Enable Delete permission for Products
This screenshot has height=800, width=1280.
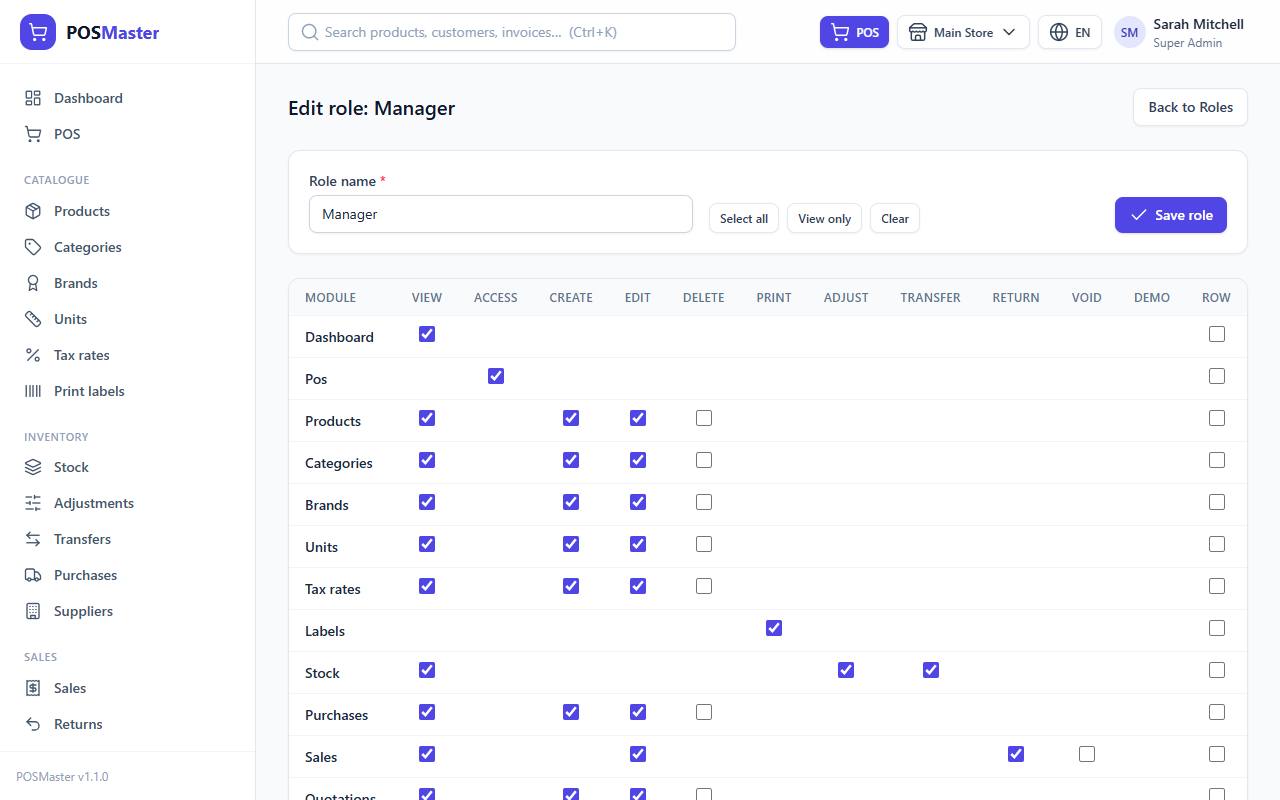click(x=704, y=418)
